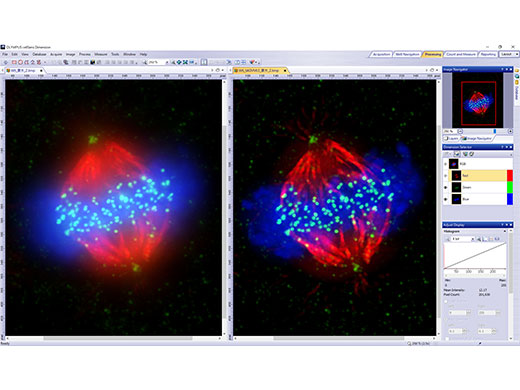Click zoom-out button in Image Navigator
The image size is (520, 390).
(x=460, y=131)
